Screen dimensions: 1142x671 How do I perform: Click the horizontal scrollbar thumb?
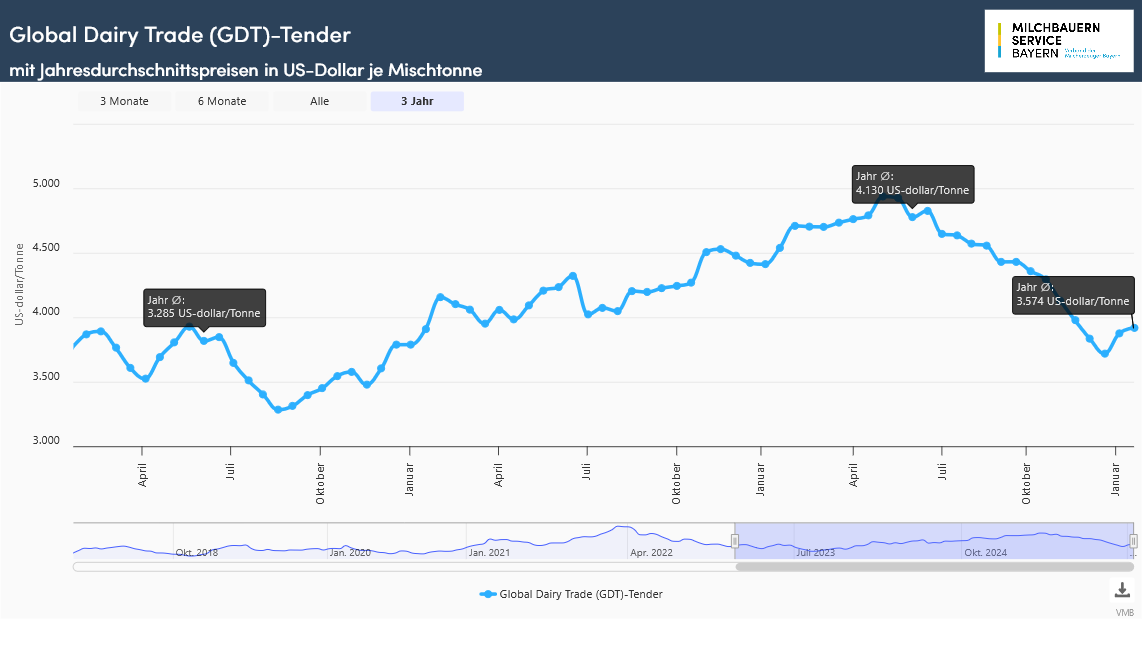tap(934, 567)
